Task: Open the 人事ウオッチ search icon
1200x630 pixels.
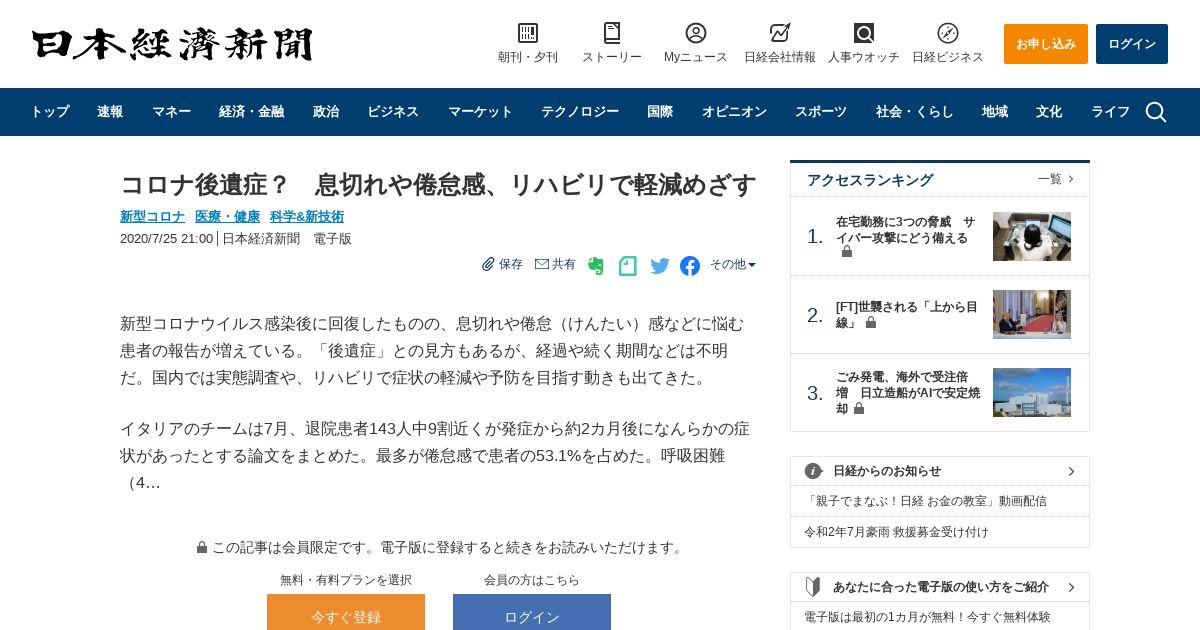Action: click(x=864, y=33)
